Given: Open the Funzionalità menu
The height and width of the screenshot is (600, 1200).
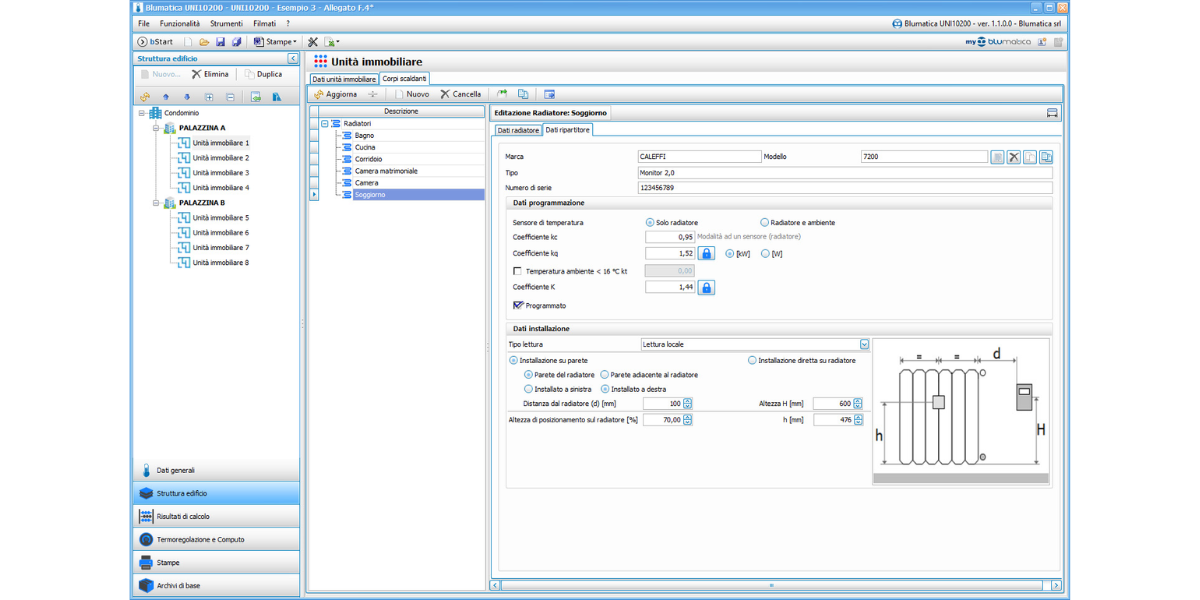Looking at the screenshot, I should 180,23.
